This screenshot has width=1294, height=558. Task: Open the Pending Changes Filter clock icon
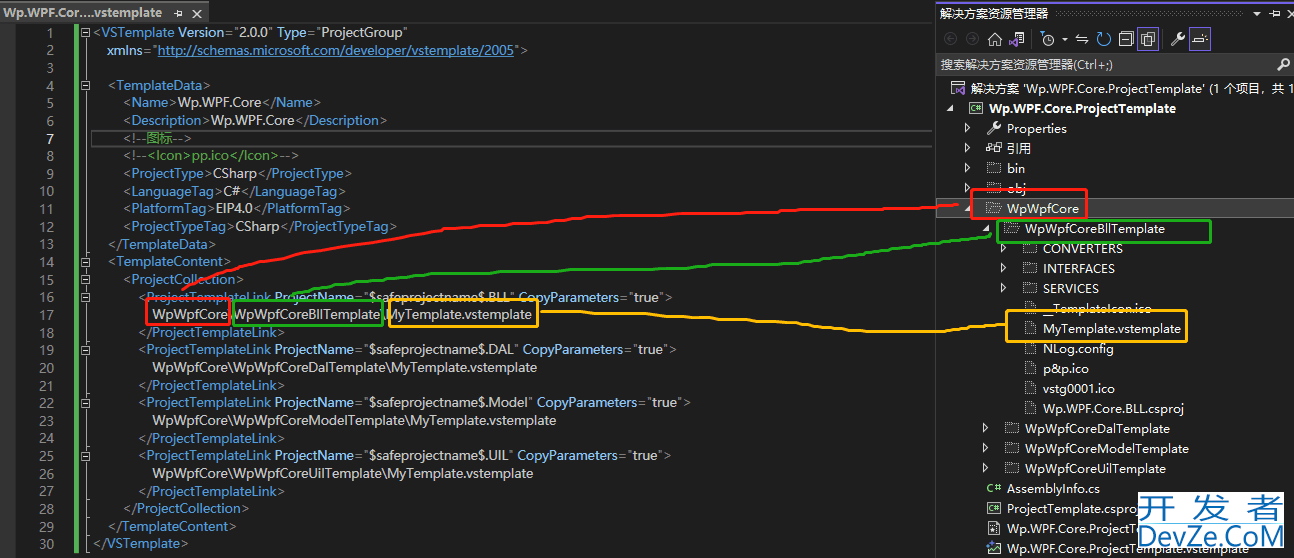point(1046,39)
